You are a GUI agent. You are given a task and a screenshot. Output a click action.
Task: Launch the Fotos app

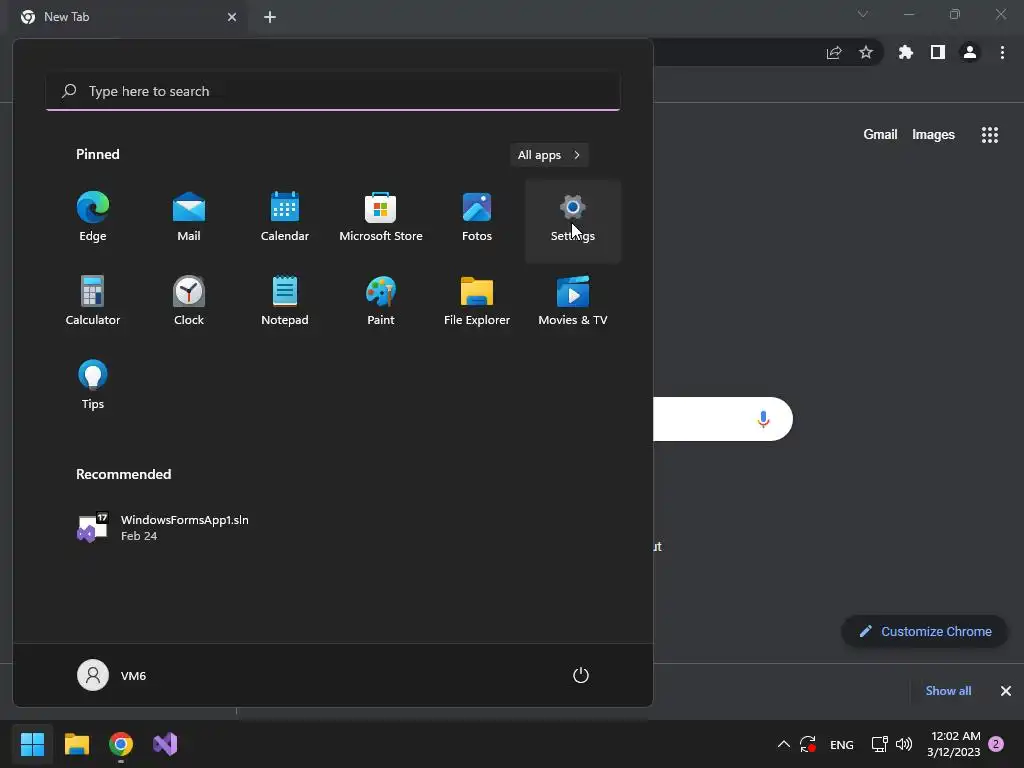477,218
